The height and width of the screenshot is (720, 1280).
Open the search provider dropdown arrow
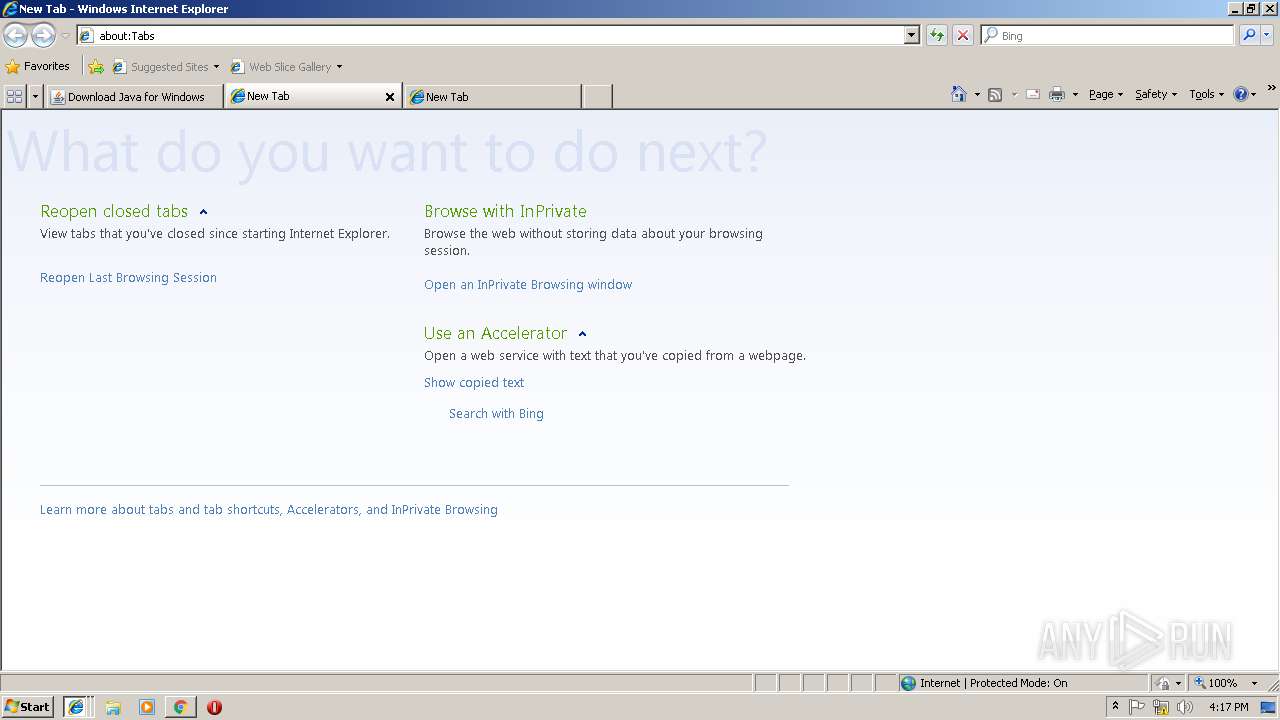click(1266, 35)
